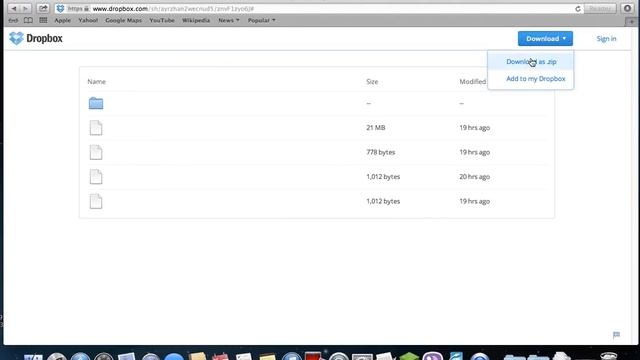The width and height of the screenshot is (640, 360).
Task: Click the 778 bytes size value
Action: coord(380,152)
